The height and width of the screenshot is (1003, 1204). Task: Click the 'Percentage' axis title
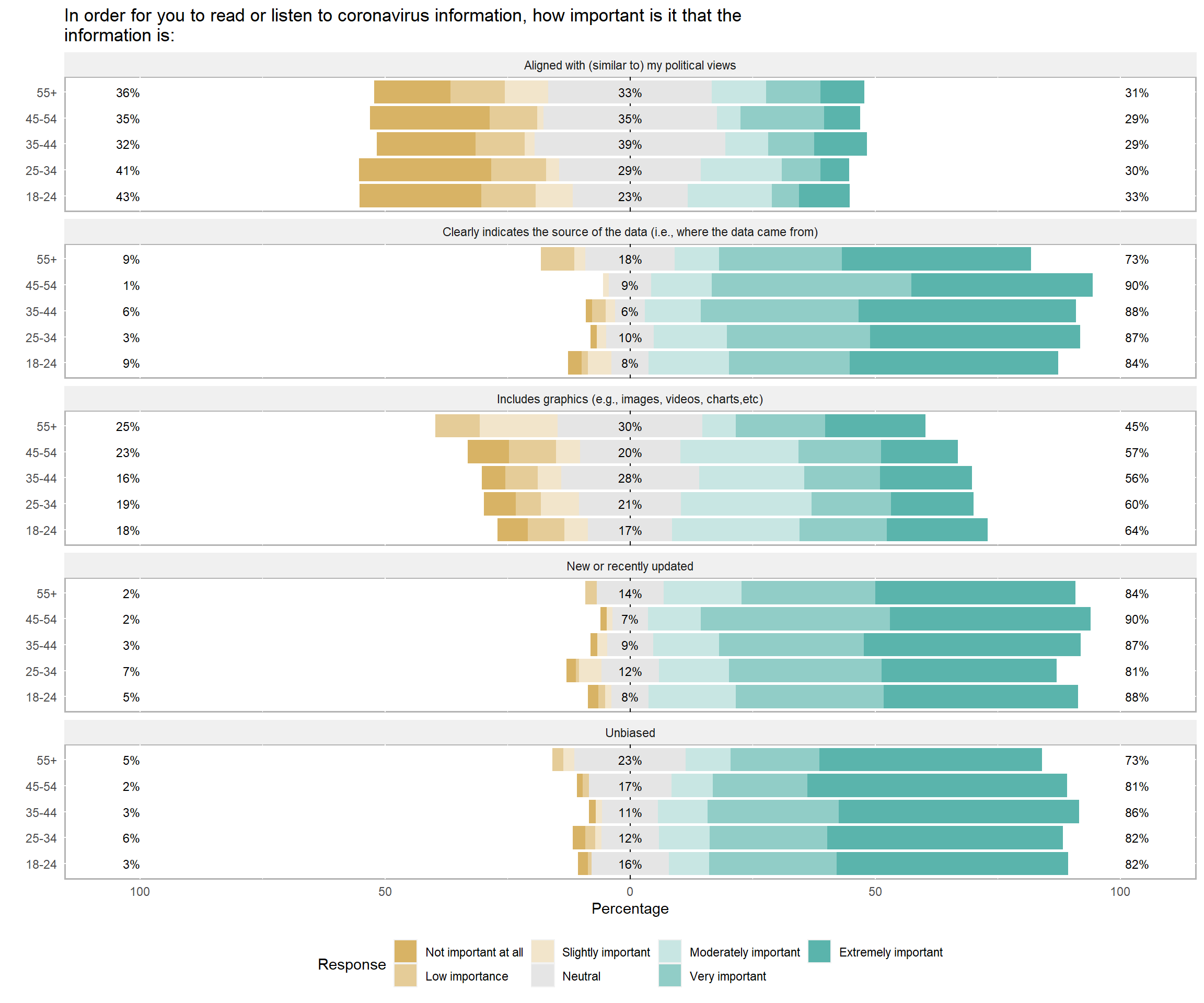tap(630, 908)
